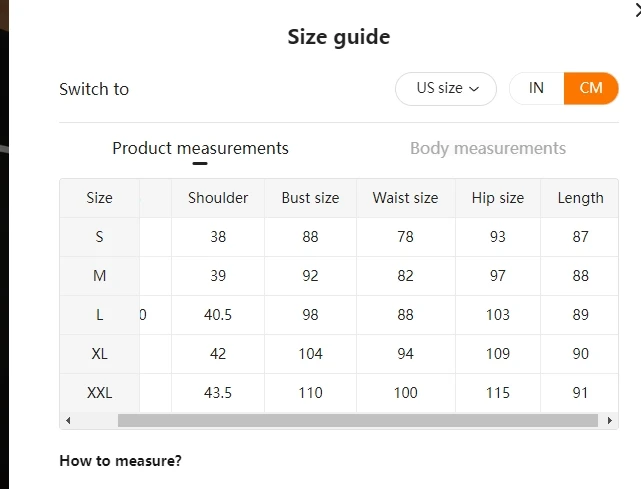Image resolution: width=641 pixels, height=489 pixels.
Task: Close the Size guide dialog
Action: pos(638,11)
